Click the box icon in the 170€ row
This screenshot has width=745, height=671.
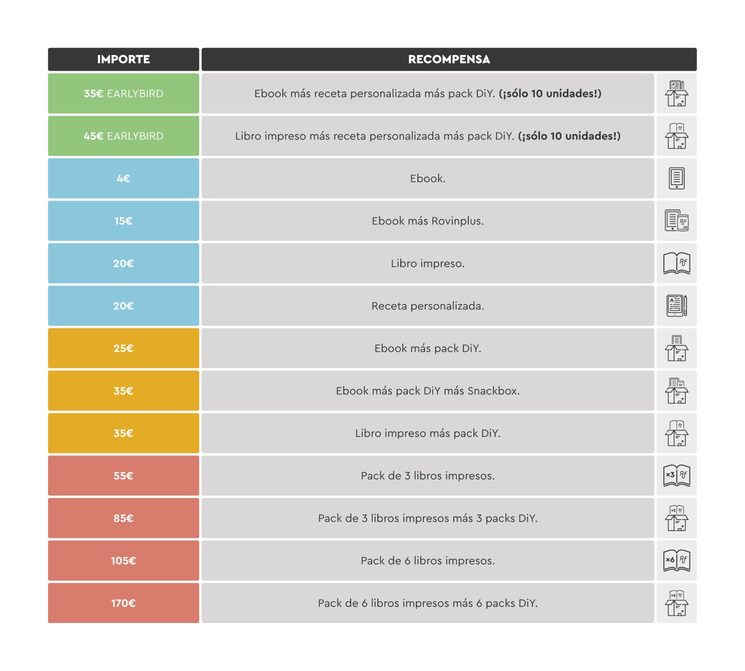(x=676, y=603)
